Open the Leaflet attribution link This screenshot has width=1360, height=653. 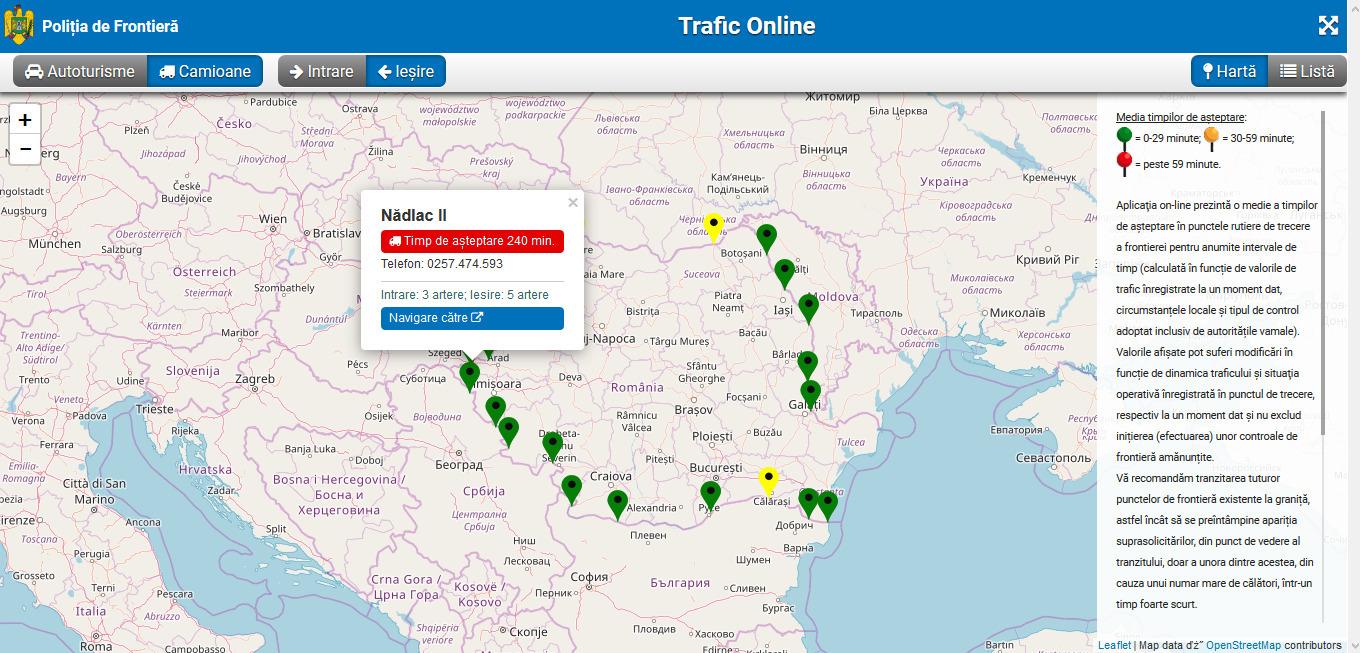pyautogui.click(x=1114, y=645)
